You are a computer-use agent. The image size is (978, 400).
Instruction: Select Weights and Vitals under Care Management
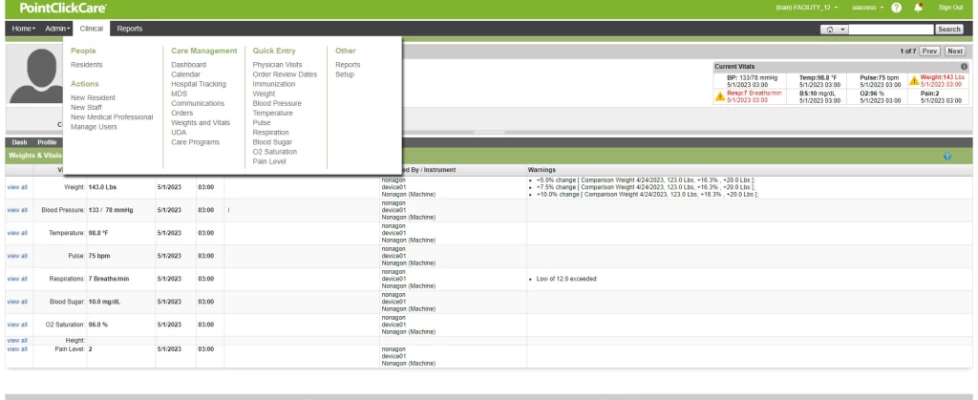(x=200, y=122)
